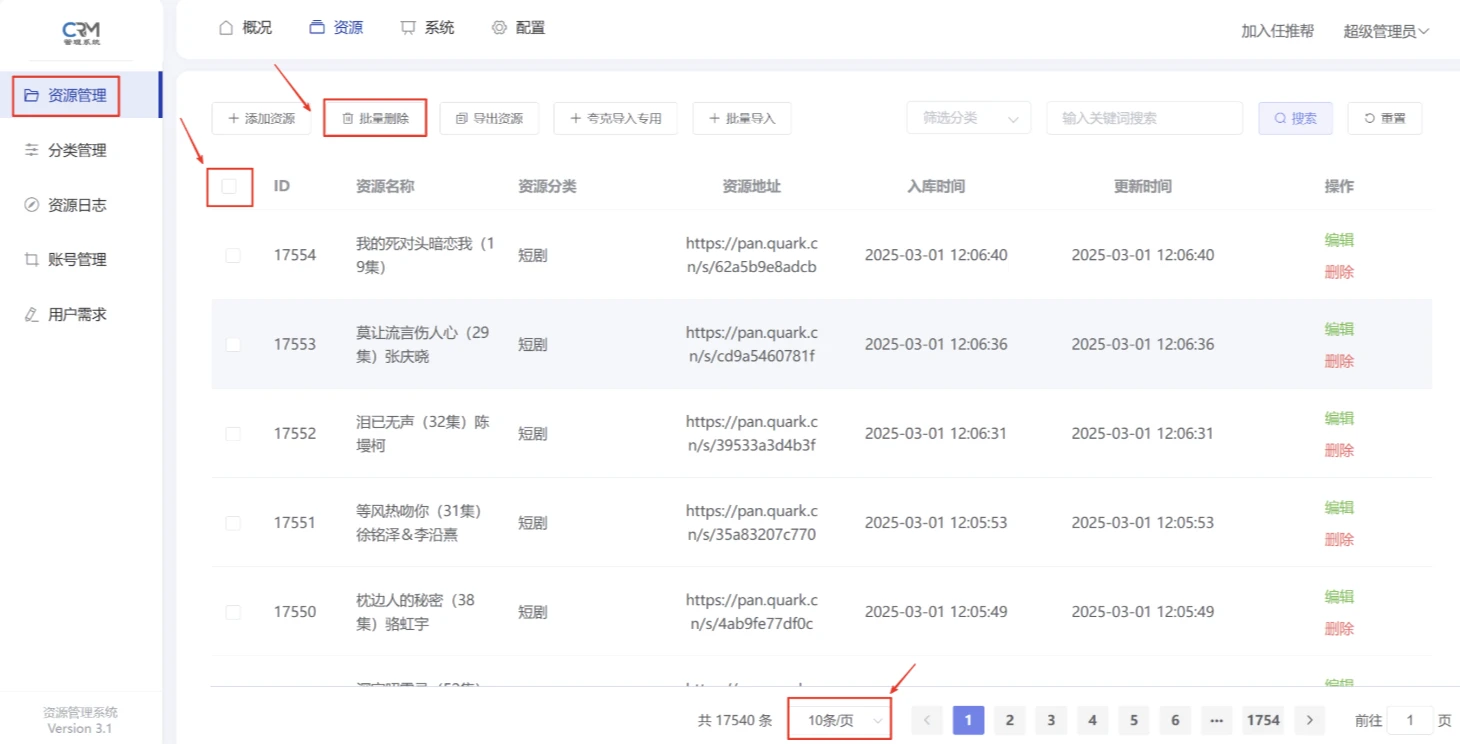Expand the 10条/页 page size dropdown
The height and width of the screenshot is (744, 1460).
[x=839, y=719]
